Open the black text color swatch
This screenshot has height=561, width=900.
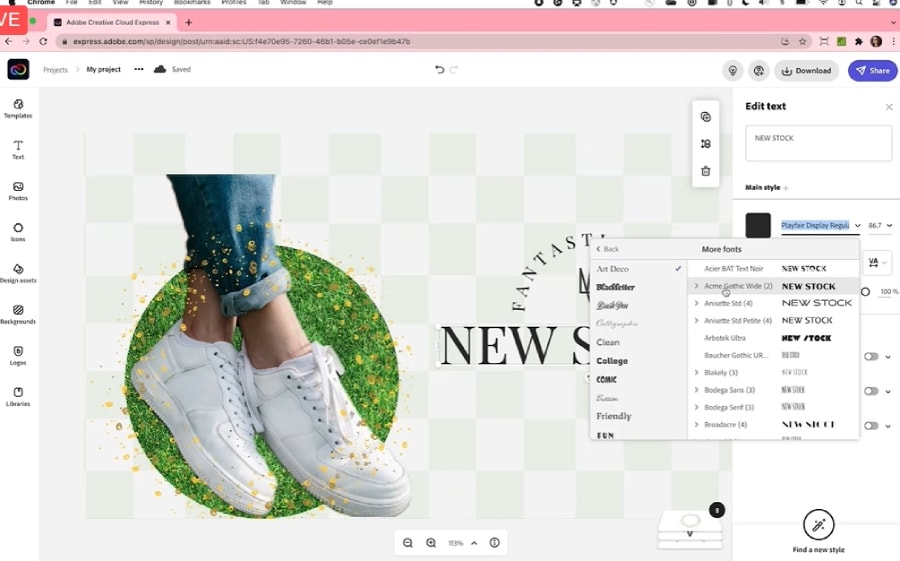pyautogui.click(x=758, y=225)
